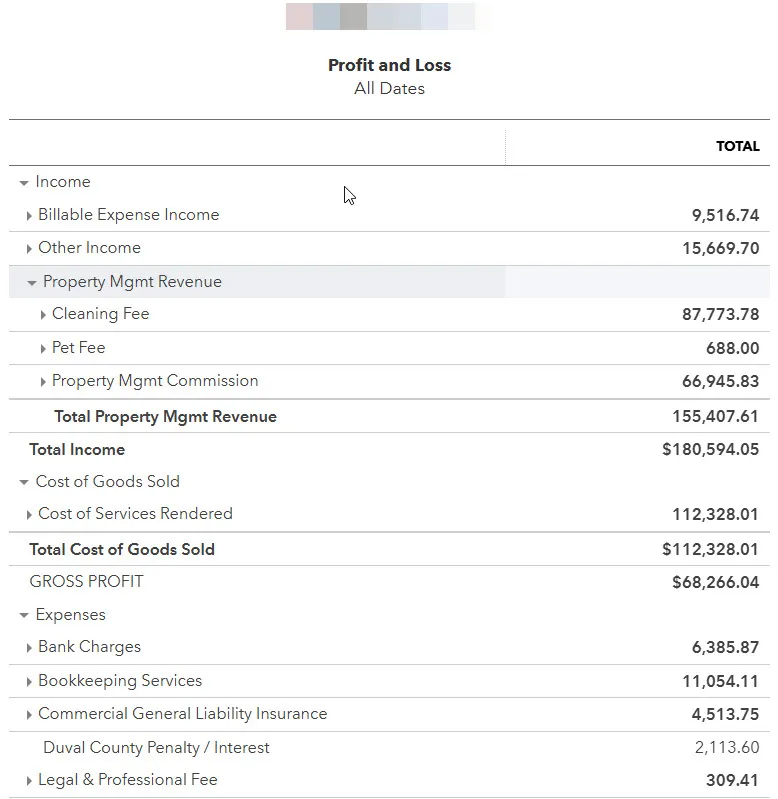
Task: Collapse the Cost of Goods Sold section
Action: coord(24,483)
